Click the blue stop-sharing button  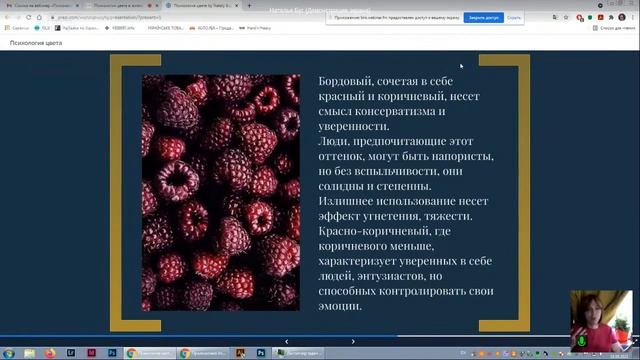483,18
